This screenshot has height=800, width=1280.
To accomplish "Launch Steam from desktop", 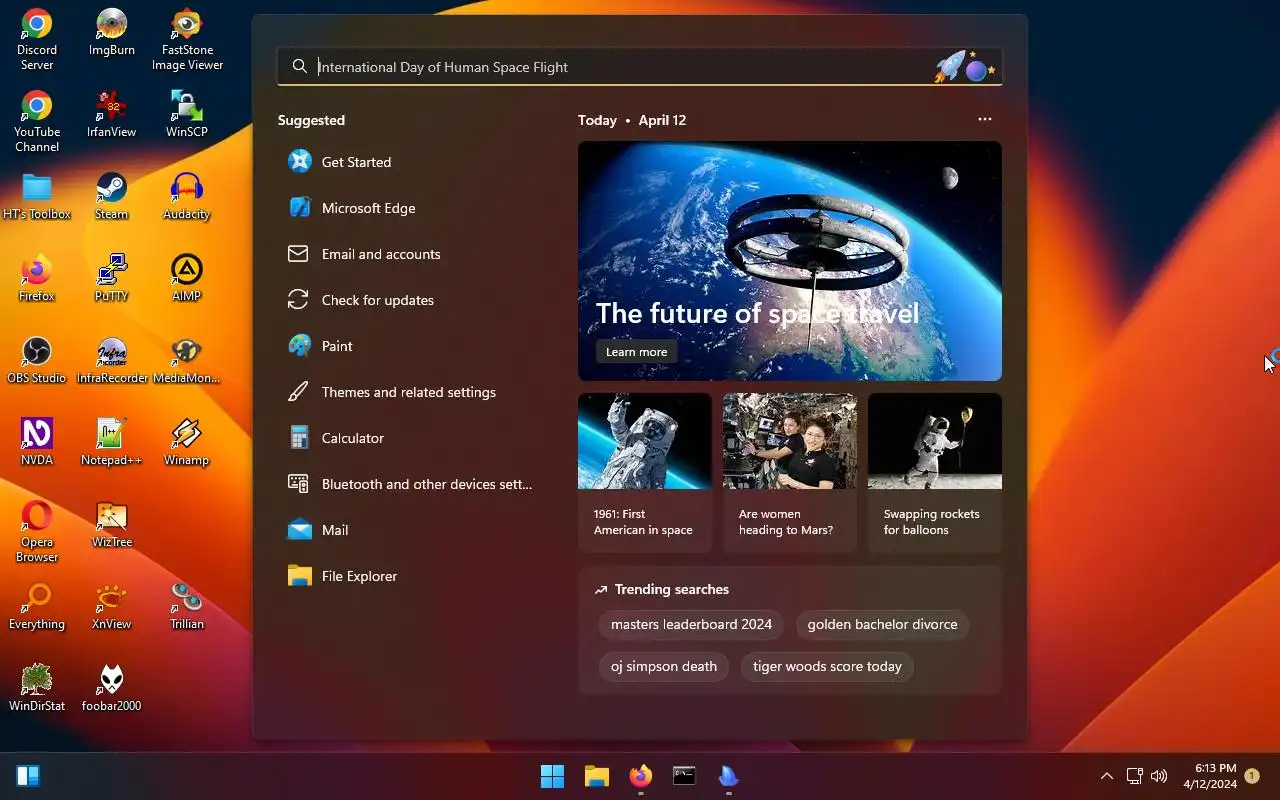I will pos(112,197).
